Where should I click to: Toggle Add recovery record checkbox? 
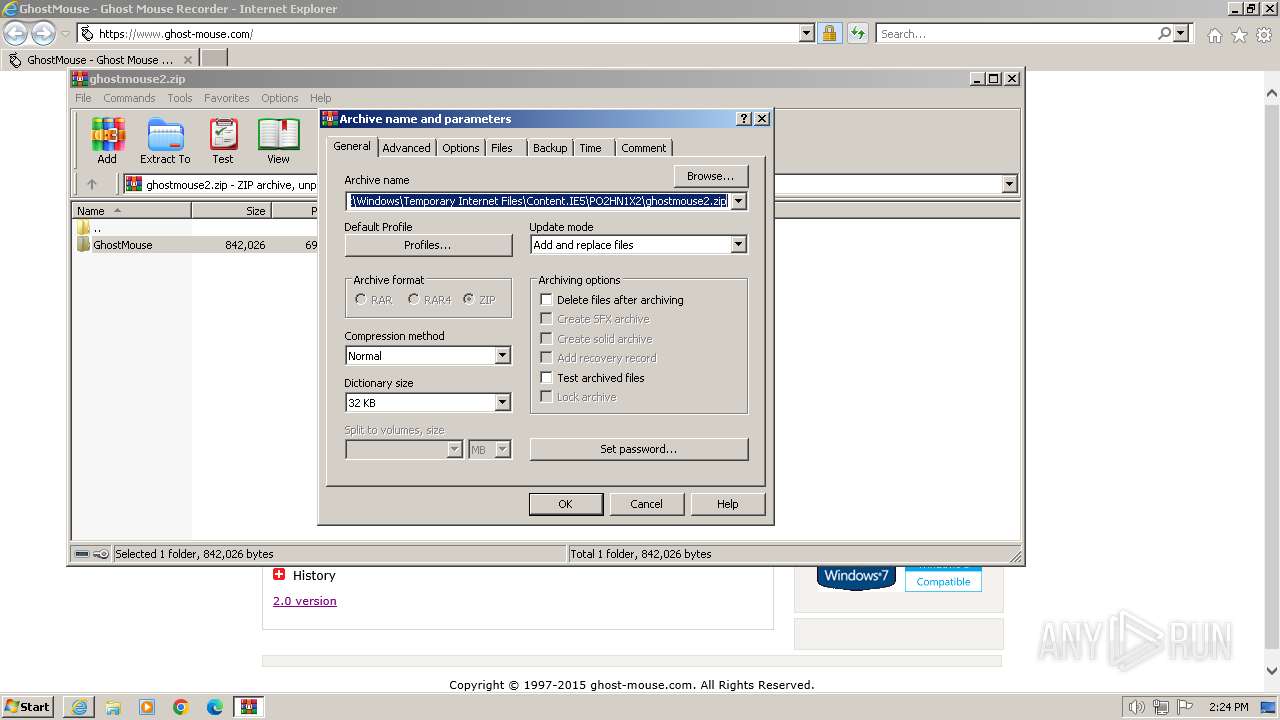546,358
